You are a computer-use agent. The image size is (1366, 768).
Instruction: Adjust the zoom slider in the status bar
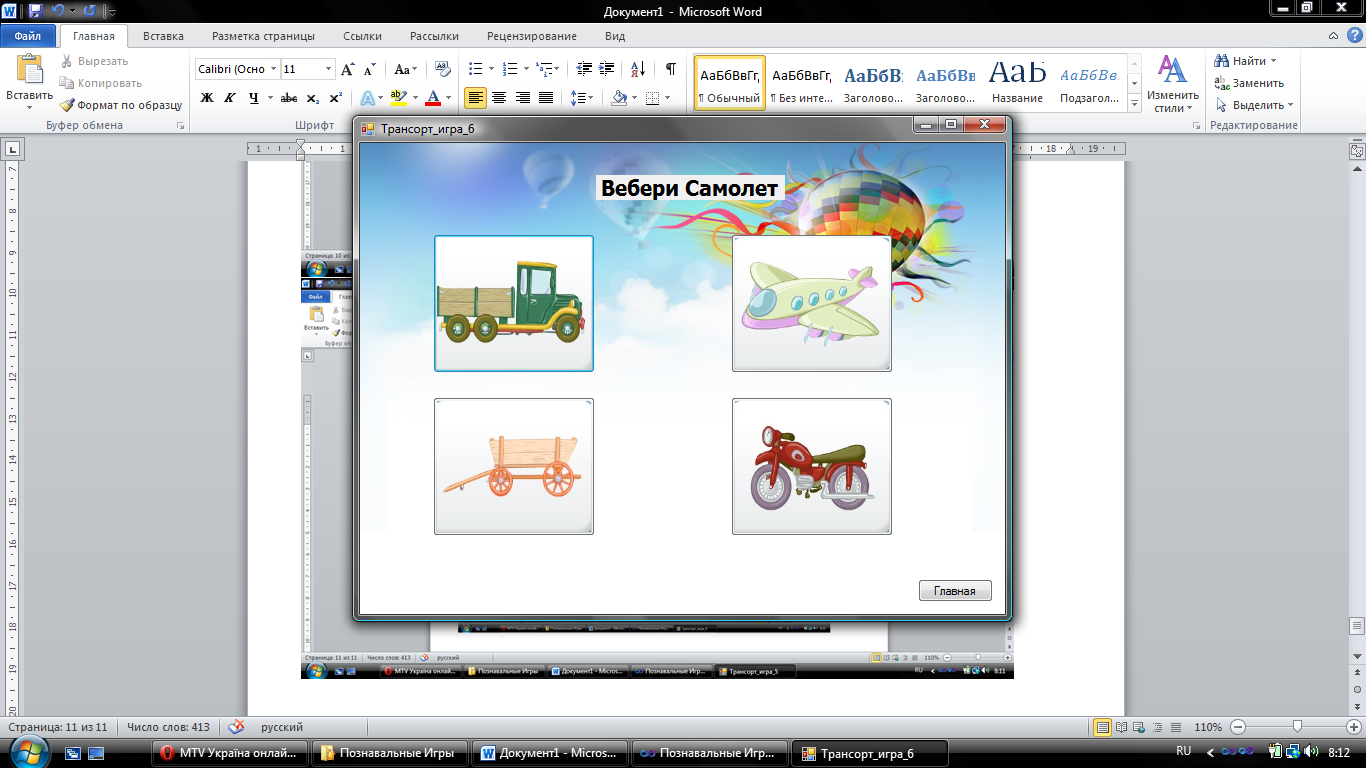pos(1296,727)
